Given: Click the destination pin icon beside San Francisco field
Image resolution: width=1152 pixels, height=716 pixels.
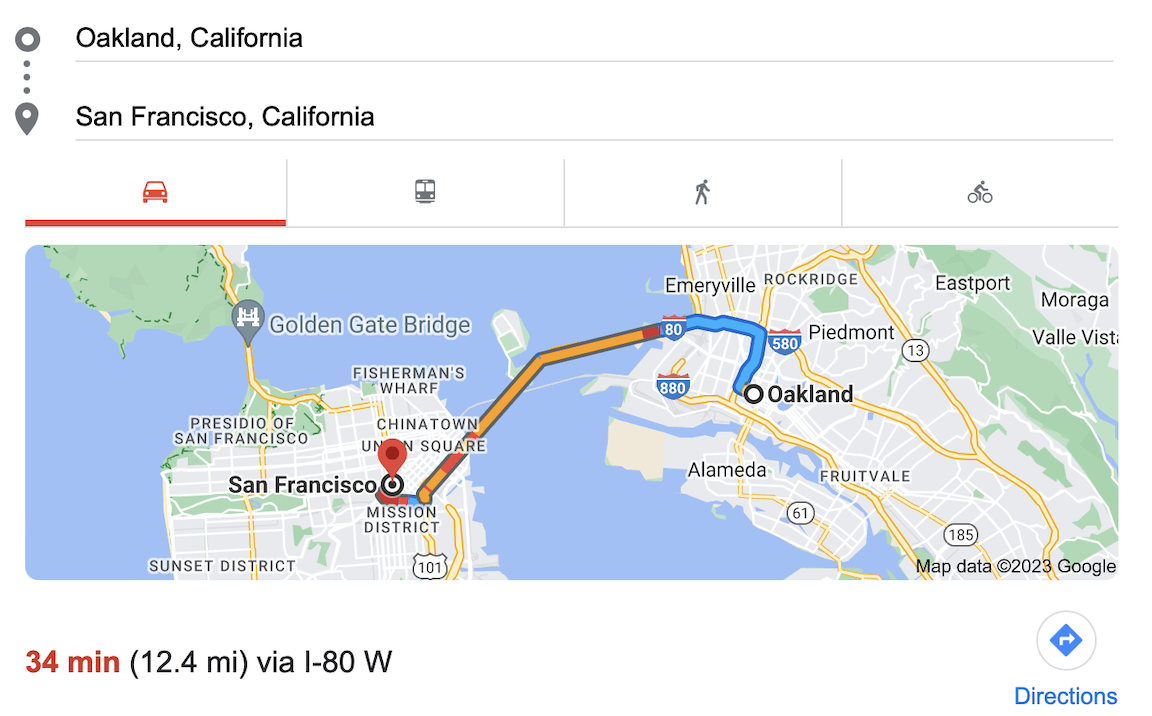Looking at the screenshot, I should 28,118.
